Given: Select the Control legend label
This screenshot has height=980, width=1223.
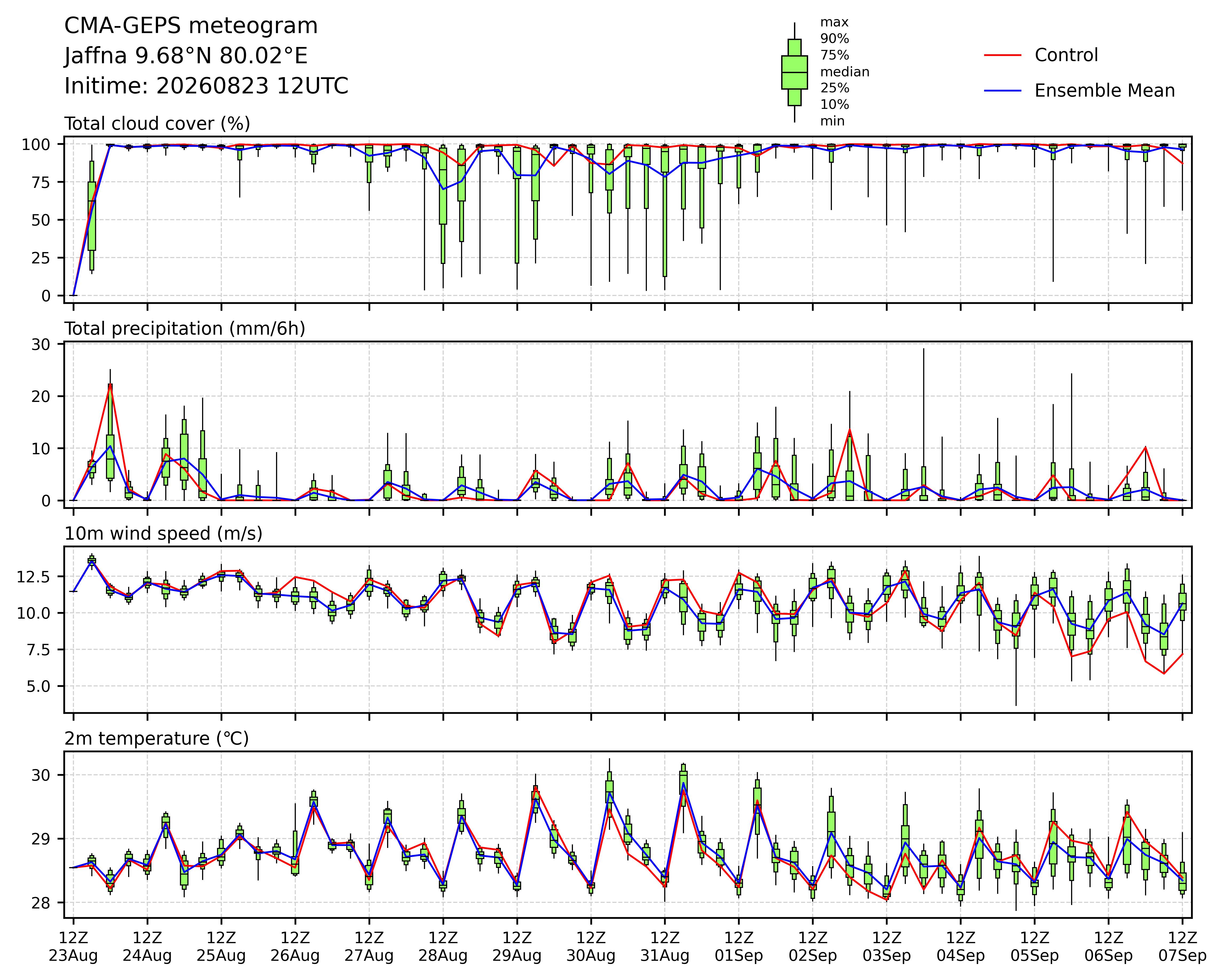Looking at the screenshot, I should (x=1066, y=55).
